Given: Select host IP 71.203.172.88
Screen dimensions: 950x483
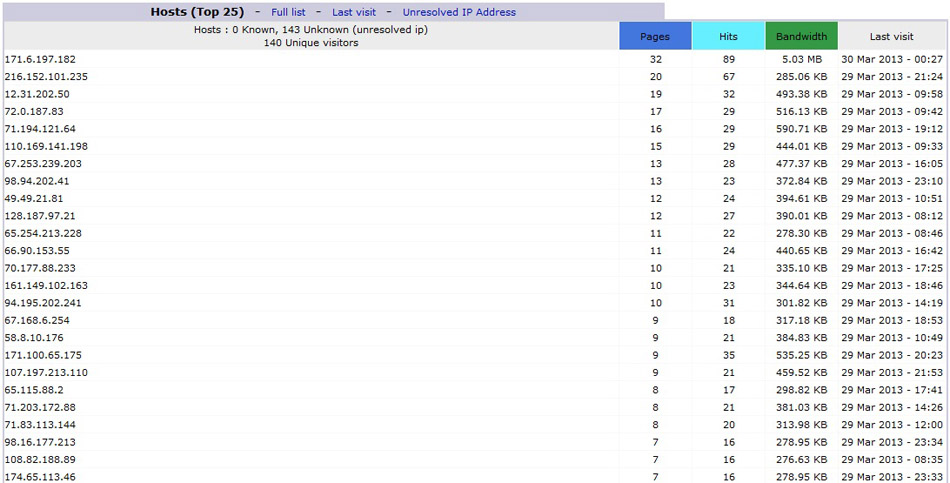Looking at the screenshot, I should tap(40, 407).
